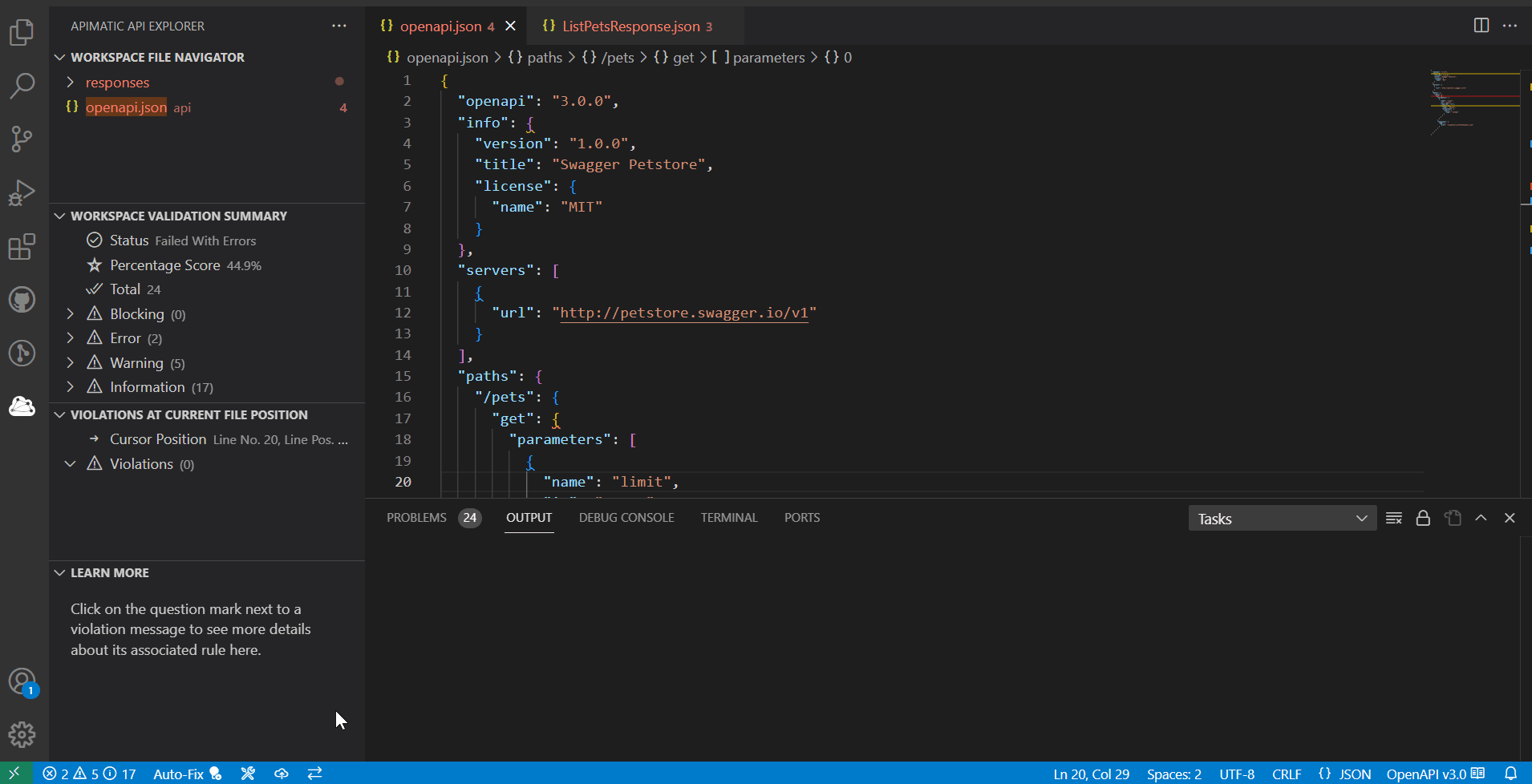Open the Run and Debug view
Viewport: 1532px width, 784px height.
pyautogui.click(x=22, y=192)
